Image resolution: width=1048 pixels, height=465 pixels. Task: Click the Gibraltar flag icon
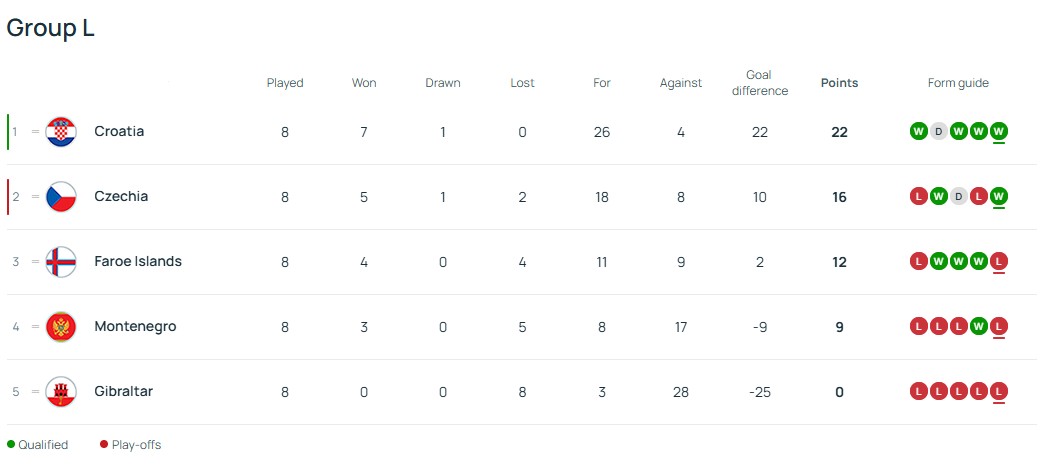coord(61,392)
